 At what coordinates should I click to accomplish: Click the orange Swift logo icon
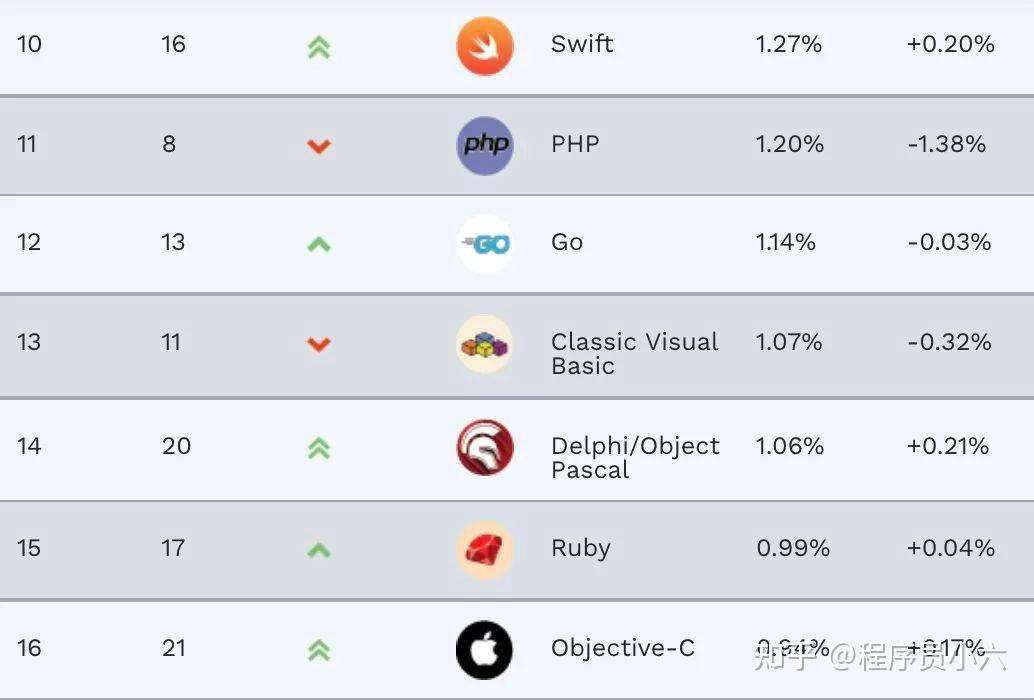(485, 46)
